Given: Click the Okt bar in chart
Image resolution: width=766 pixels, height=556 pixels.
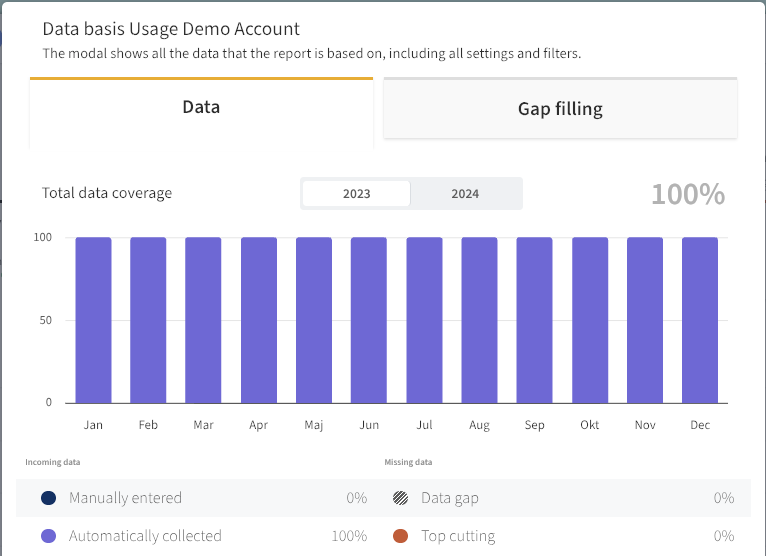Looking at the screenshot, I should click(x=590, y=320).
